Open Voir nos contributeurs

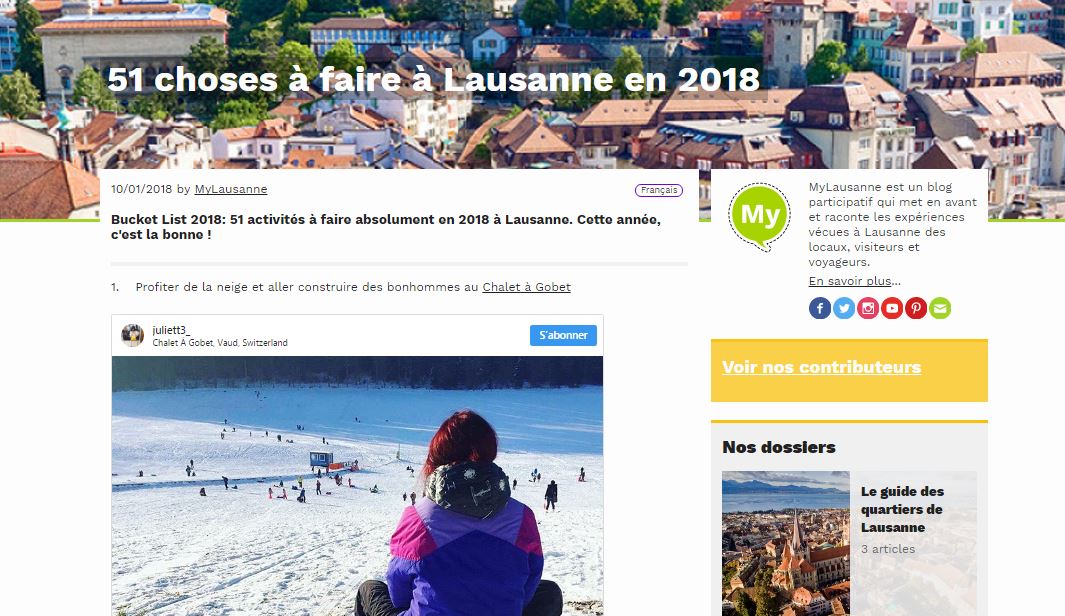822,367
